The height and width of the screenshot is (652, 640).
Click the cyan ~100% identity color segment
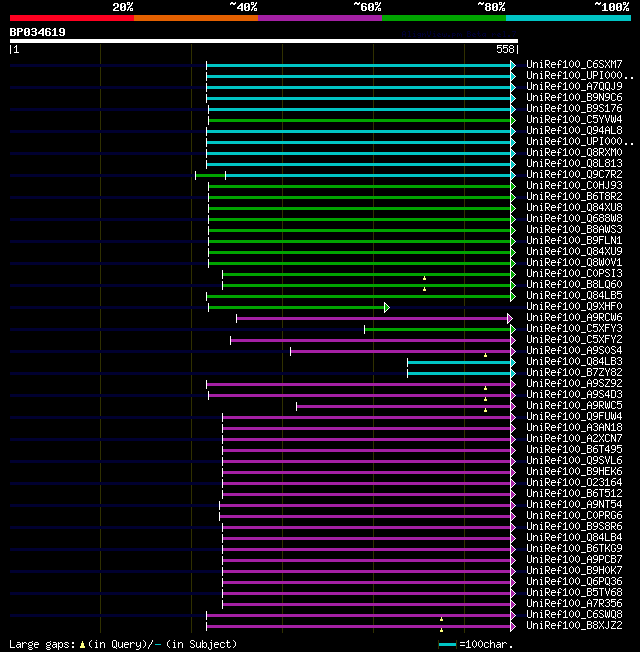[x=568, y=18]
